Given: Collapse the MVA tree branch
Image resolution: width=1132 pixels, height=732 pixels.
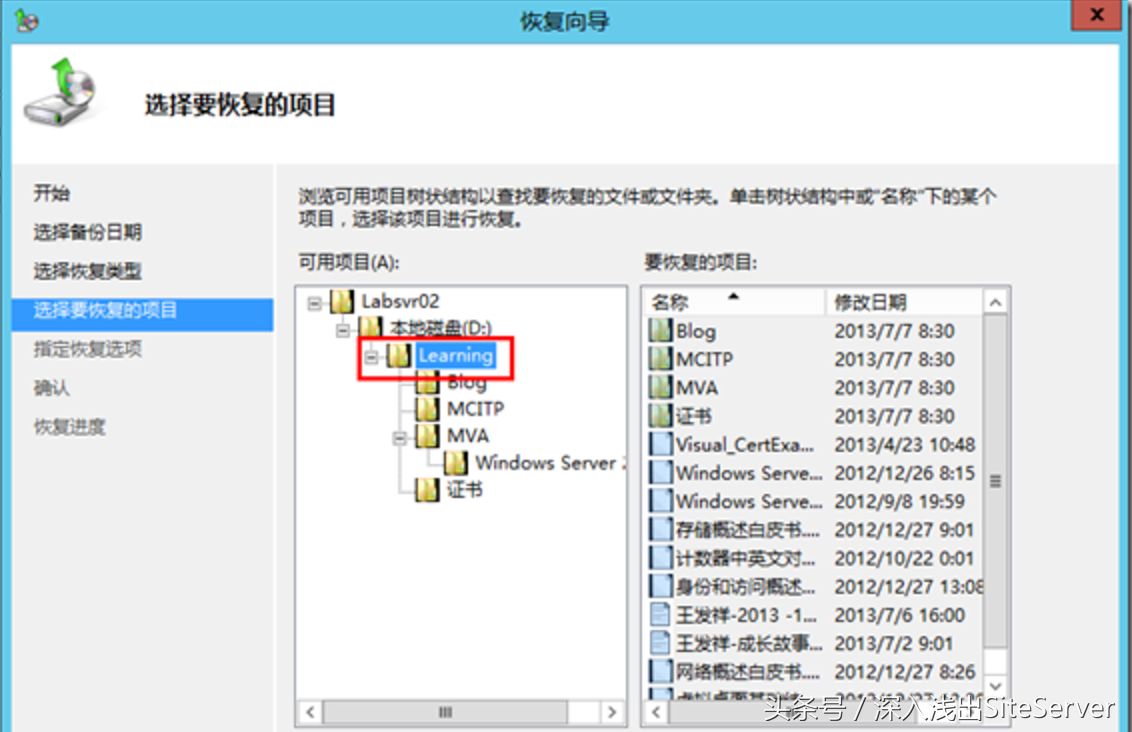Looking at the screenshot, I should 398,436.
